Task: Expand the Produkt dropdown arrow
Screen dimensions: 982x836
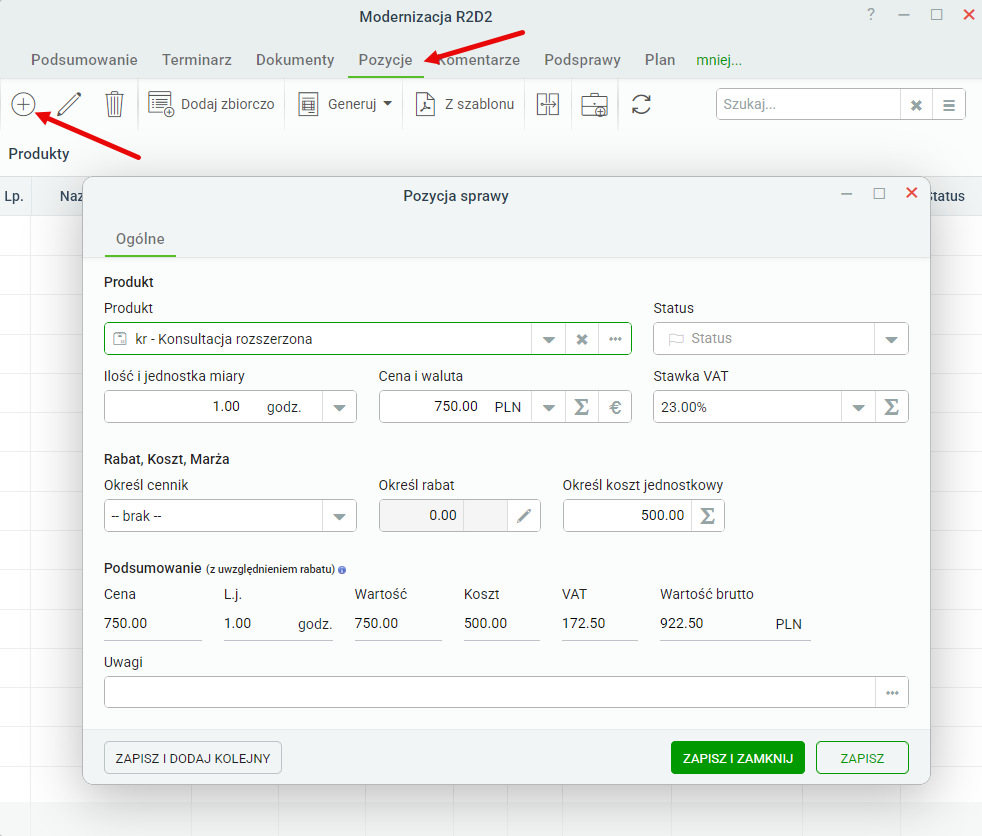Action: click(549, 339)
